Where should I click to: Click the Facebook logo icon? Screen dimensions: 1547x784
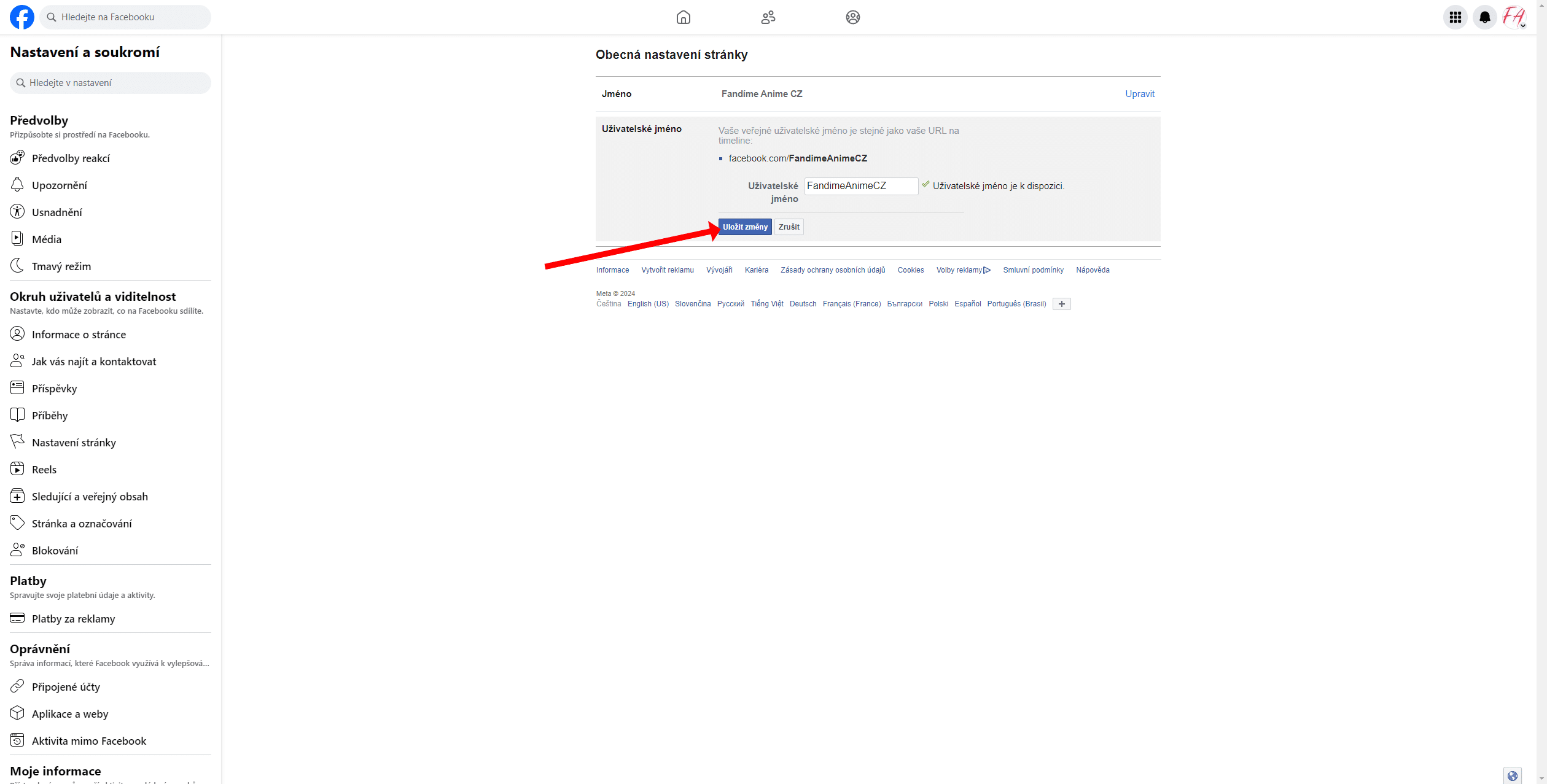tap(22, 17)
